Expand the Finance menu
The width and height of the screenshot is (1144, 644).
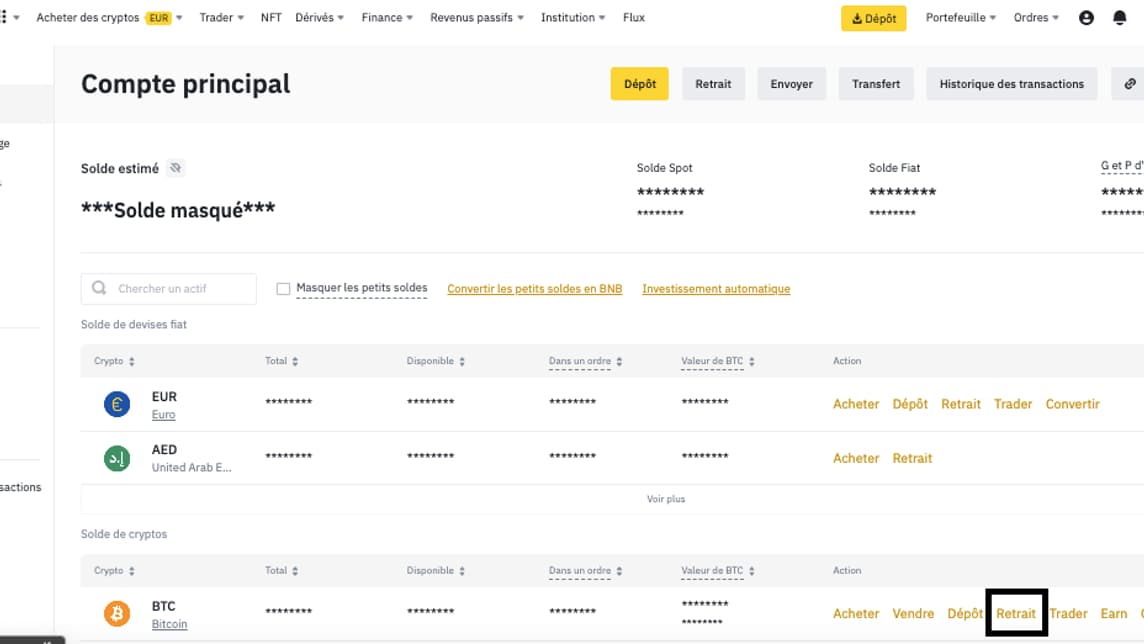point(387,18)
